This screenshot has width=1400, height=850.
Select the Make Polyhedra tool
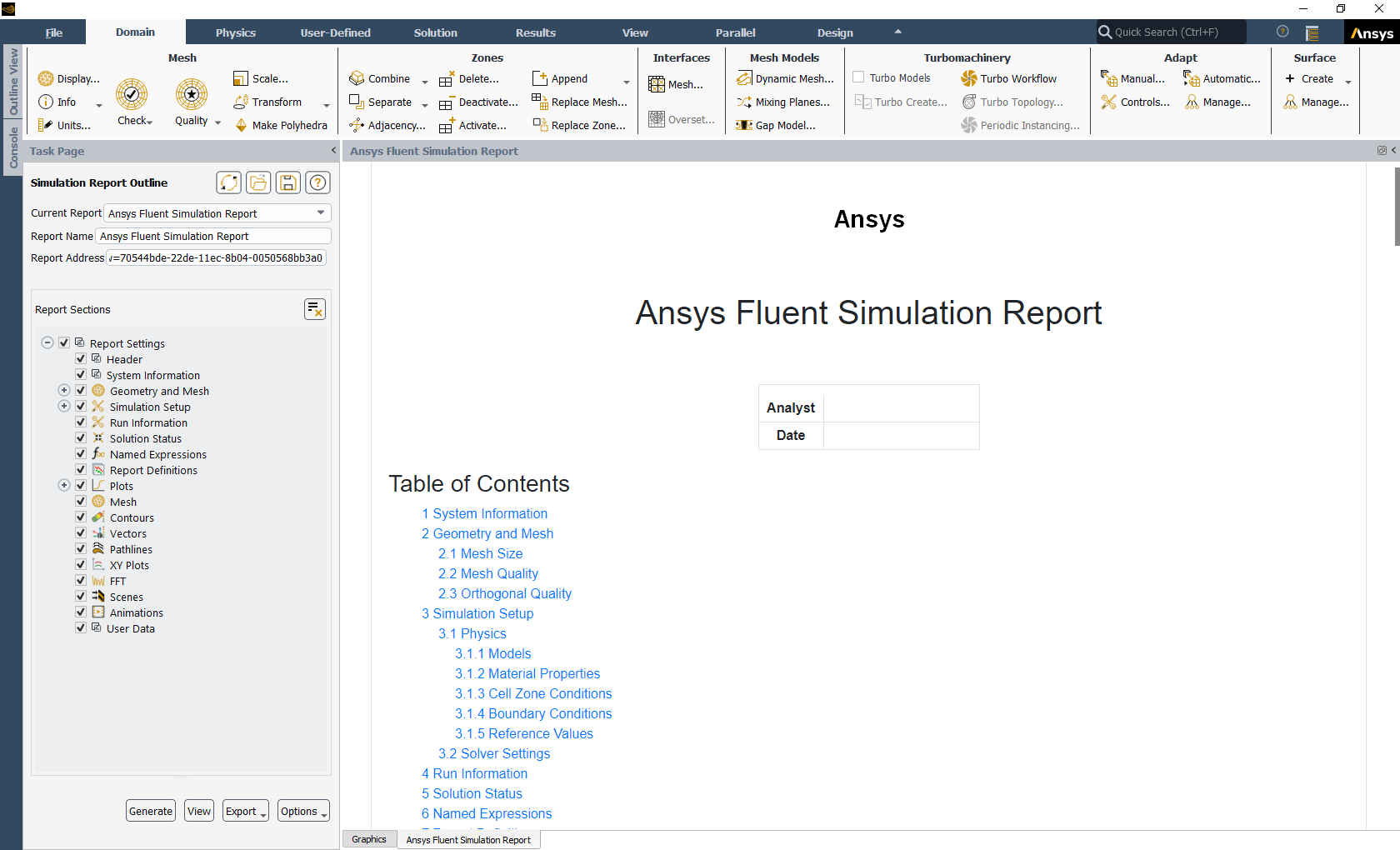[x=282, y=125]
